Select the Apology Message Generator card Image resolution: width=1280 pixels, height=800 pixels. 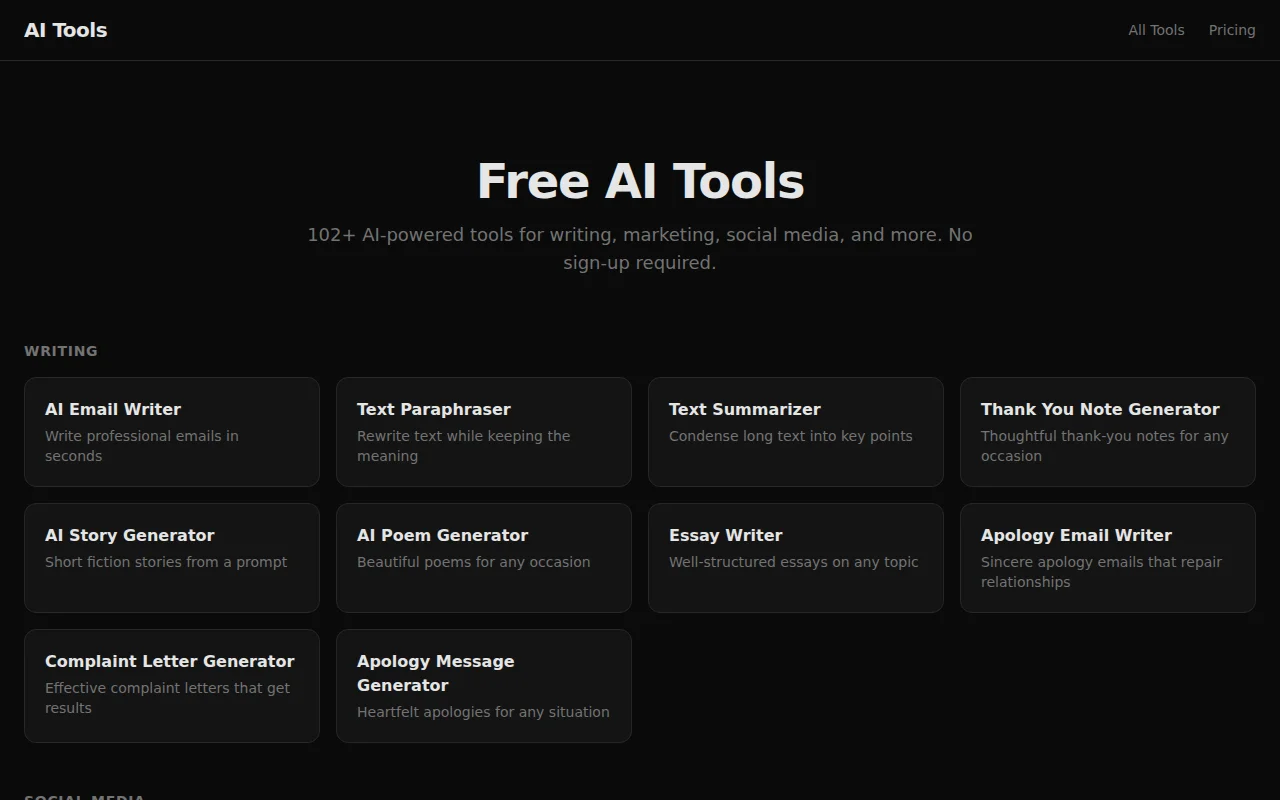click(x=484, y=686)
